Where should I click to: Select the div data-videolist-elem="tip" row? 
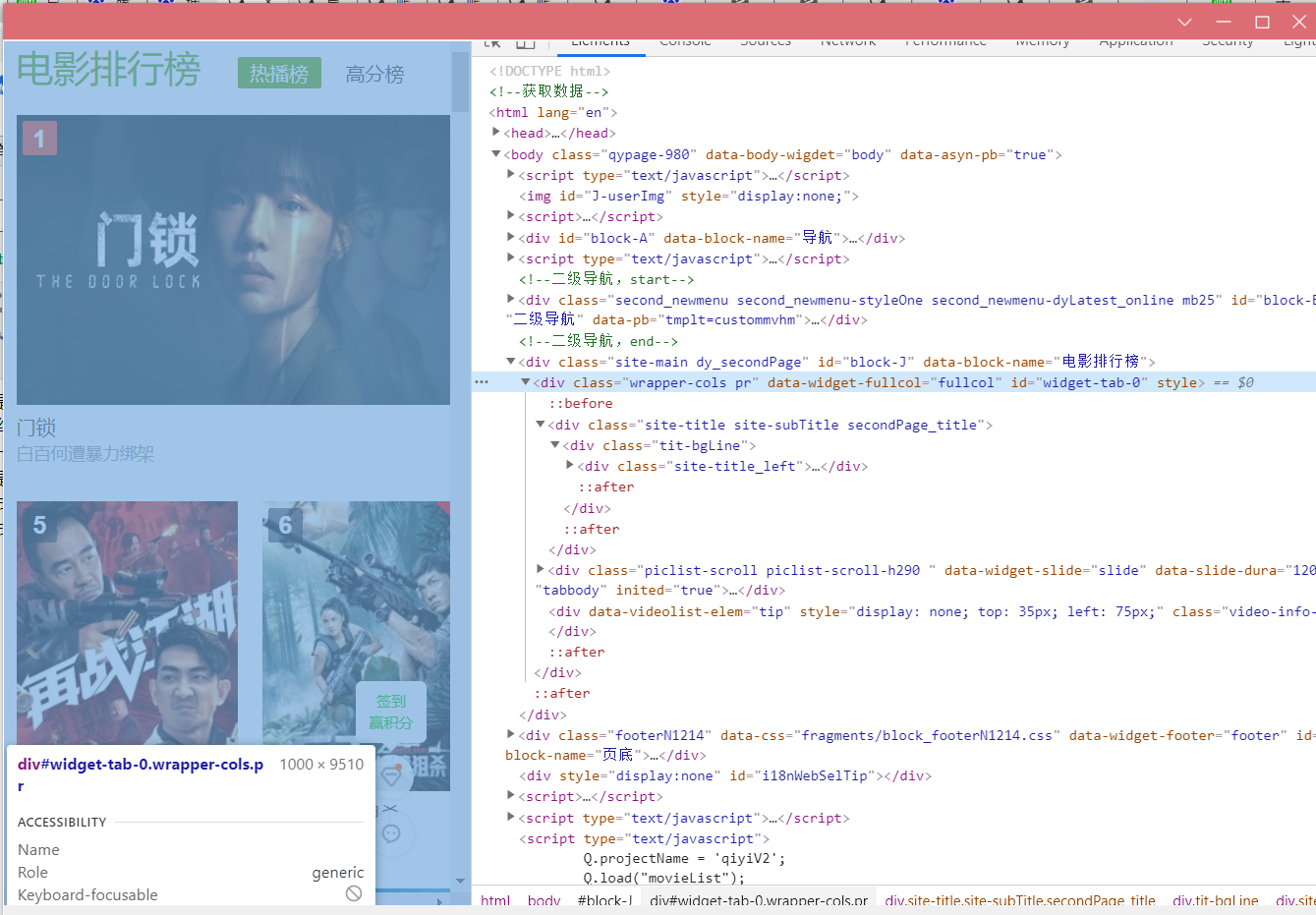click(932, 611)
